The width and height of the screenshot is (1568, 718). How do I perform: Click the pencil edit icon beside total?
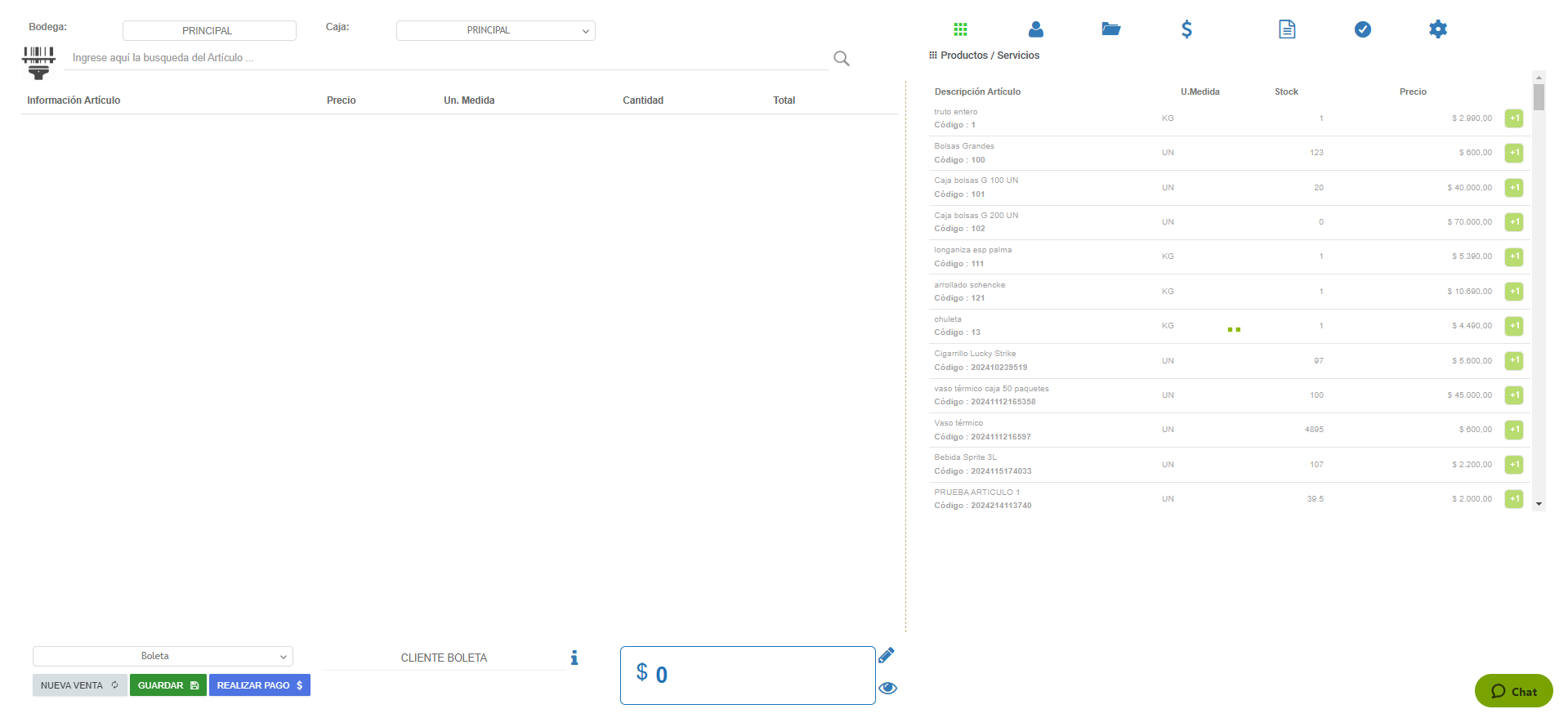click(886, 655)
